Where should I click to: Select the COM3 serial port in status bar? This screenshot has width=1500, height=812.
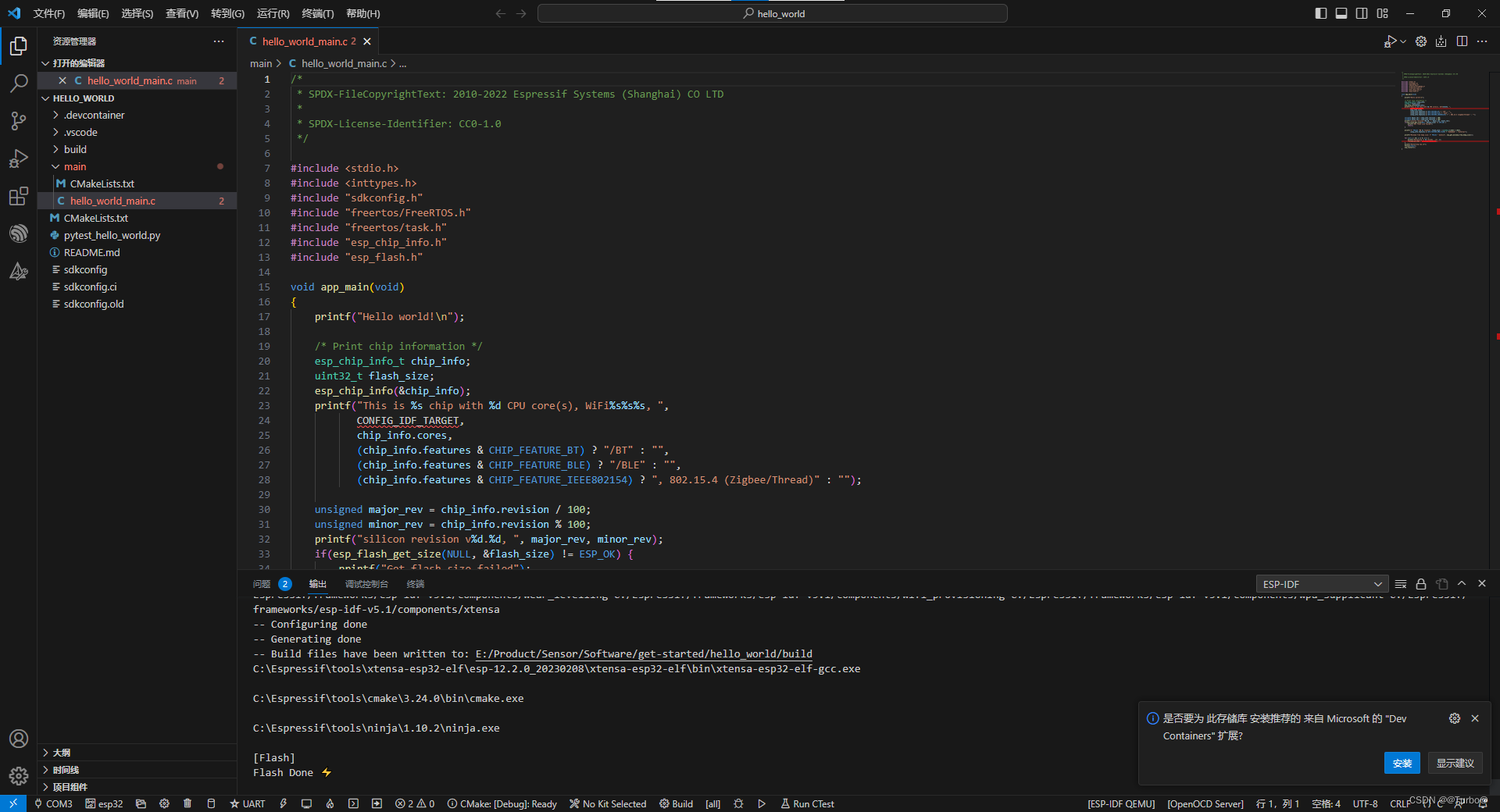[x=53, y=803]
